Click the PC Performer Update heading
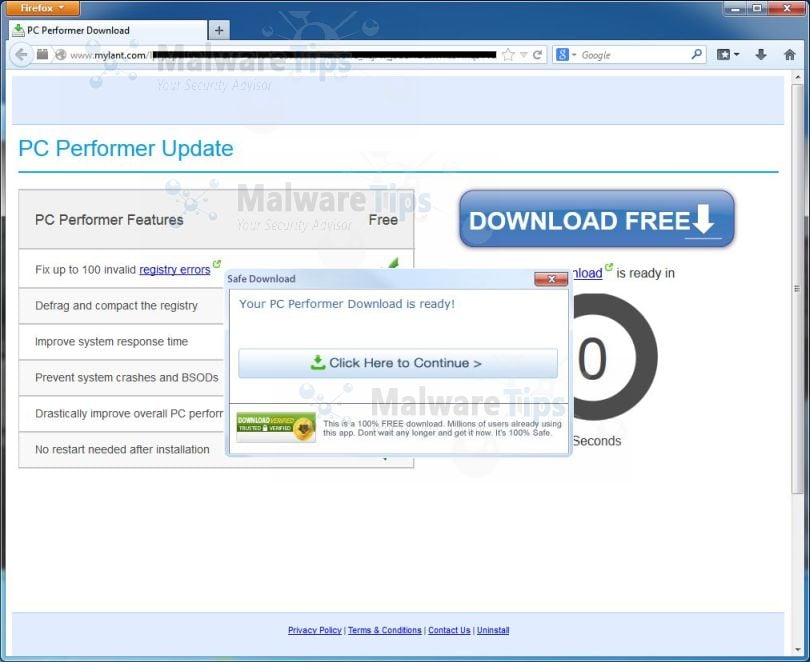Screen dimensions: 810x662 pyautogui.click(x=126, y=149)
